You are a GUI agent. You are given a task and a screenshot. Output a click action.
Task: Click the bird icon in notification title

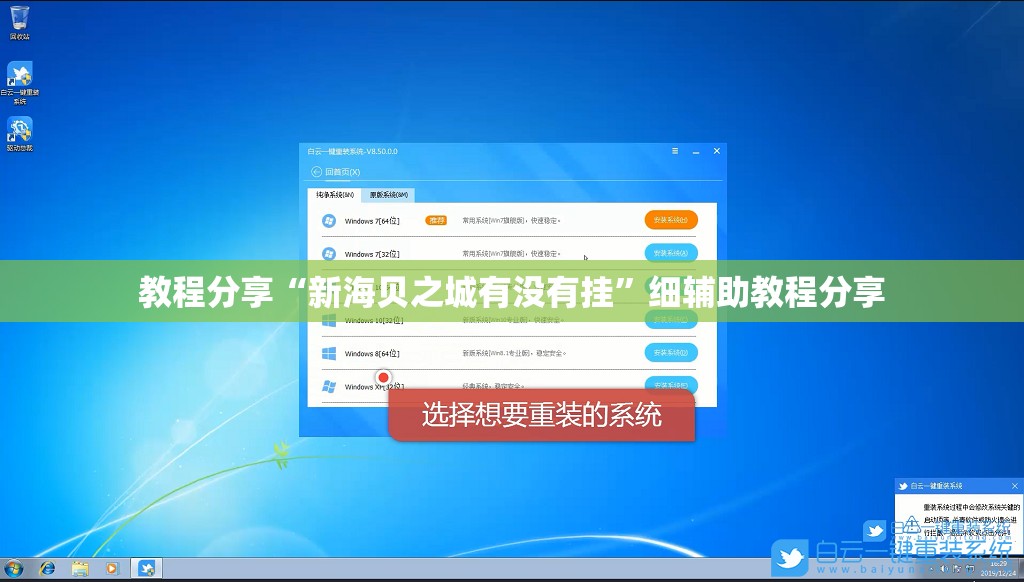[903, 486]
